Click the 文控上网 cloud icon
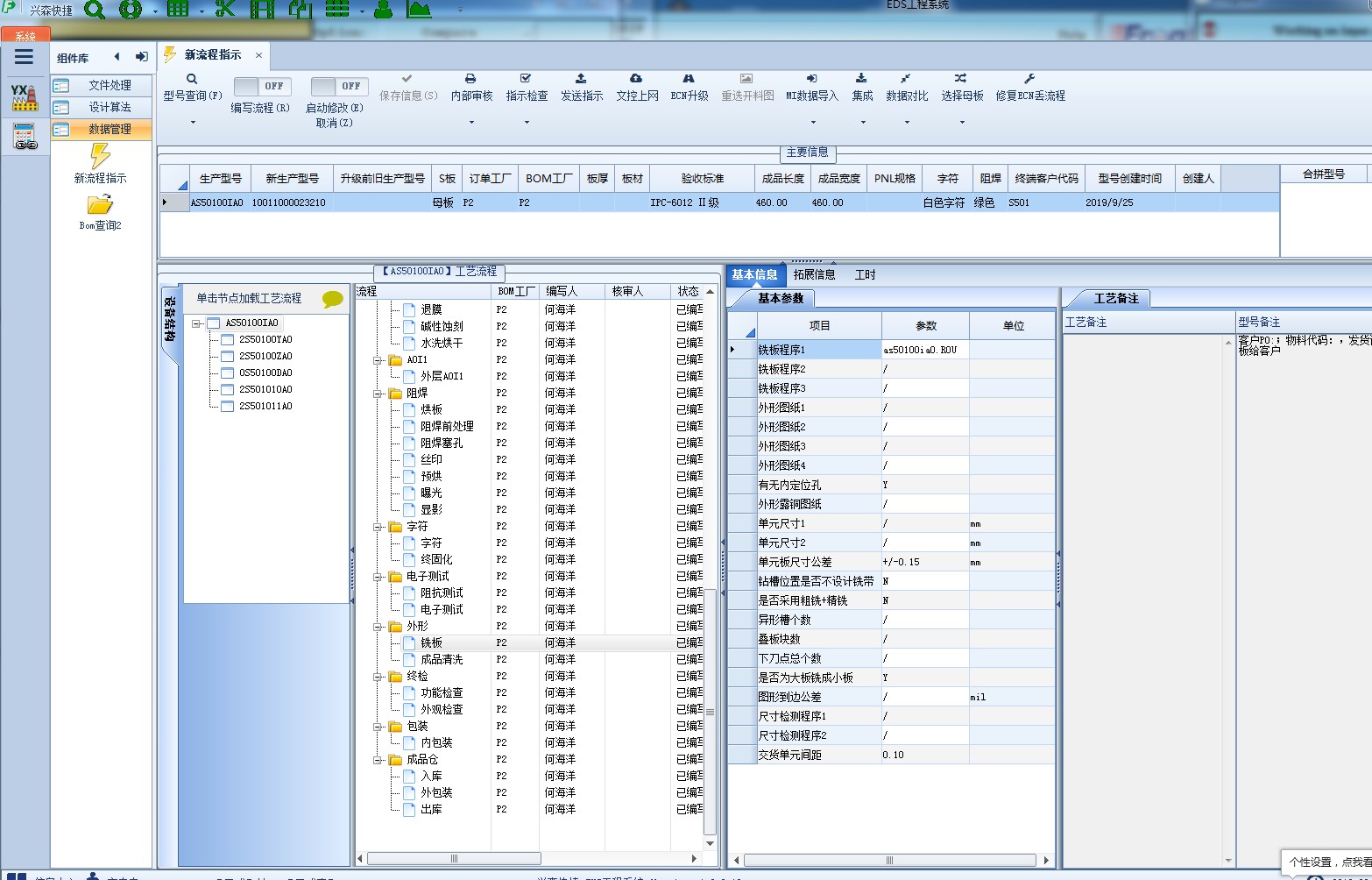This screenshot has width=1372, height=880. click(636, 79)
